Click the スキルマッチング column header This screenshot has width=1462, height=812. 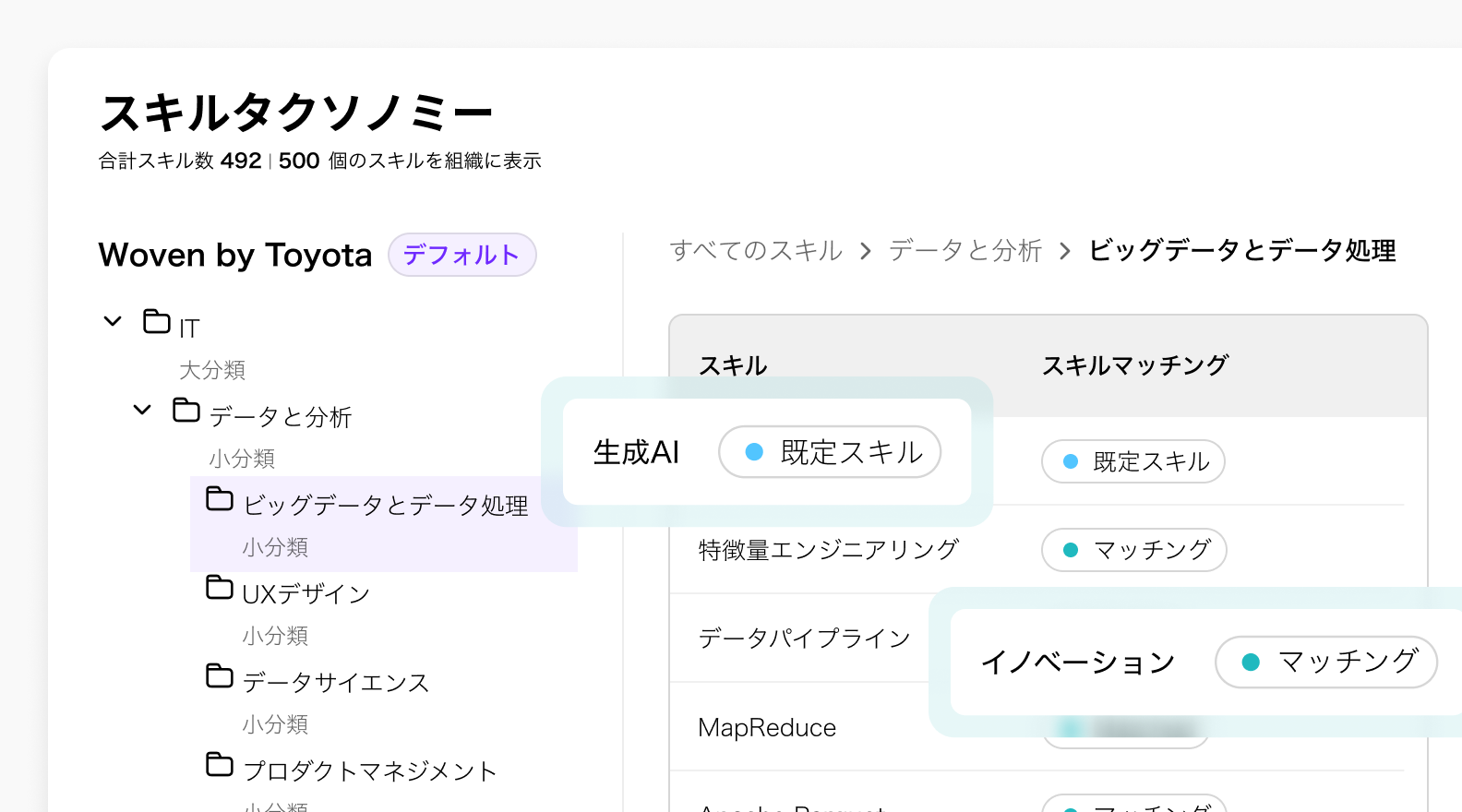(1135, 366)
